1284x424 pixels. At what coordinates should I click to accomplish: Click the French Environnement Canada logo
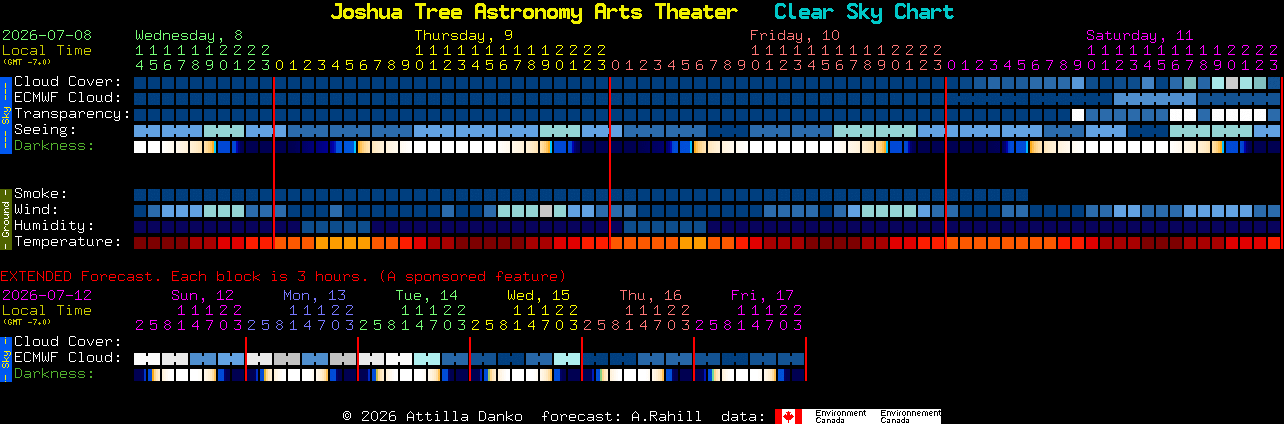(x=909, y=416)
